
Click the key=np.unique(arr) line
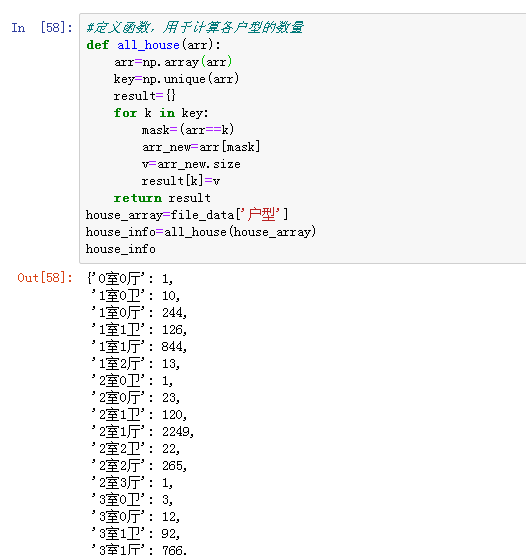pyautogui.click(x=176, y=79)
